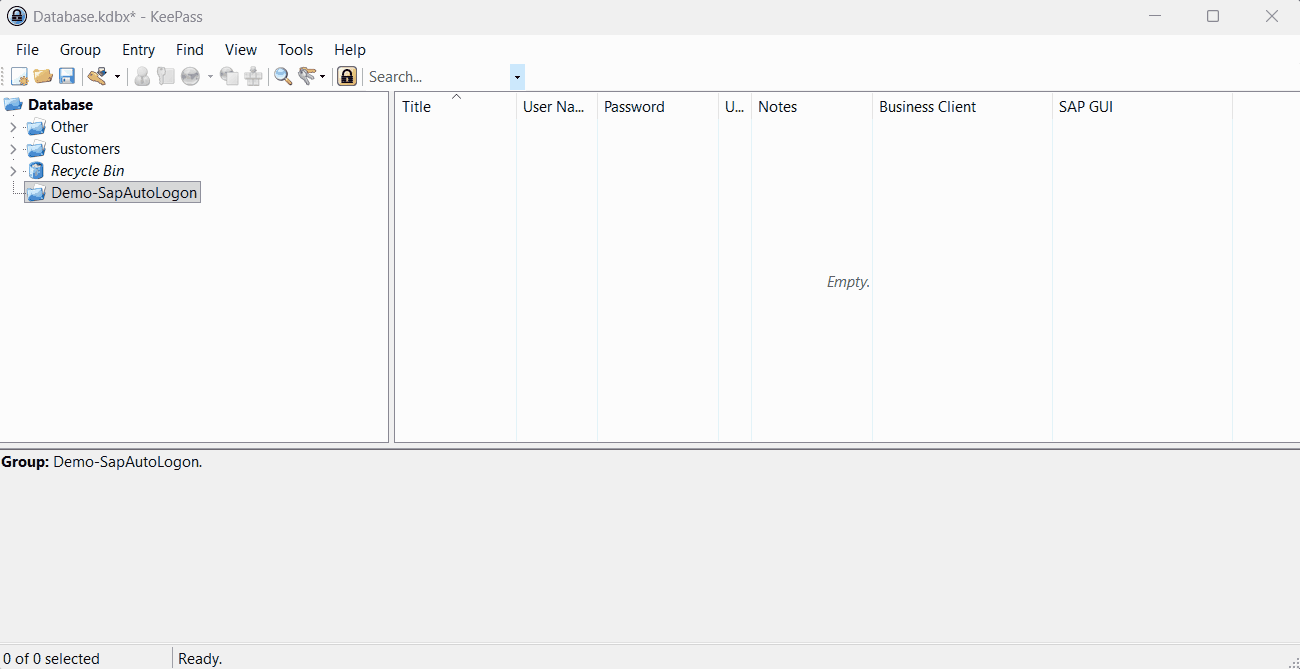Image resolution: width=1300 pixels, height=669 pixels.
Task: Sort by the Password column header
Action: (658, 107)
